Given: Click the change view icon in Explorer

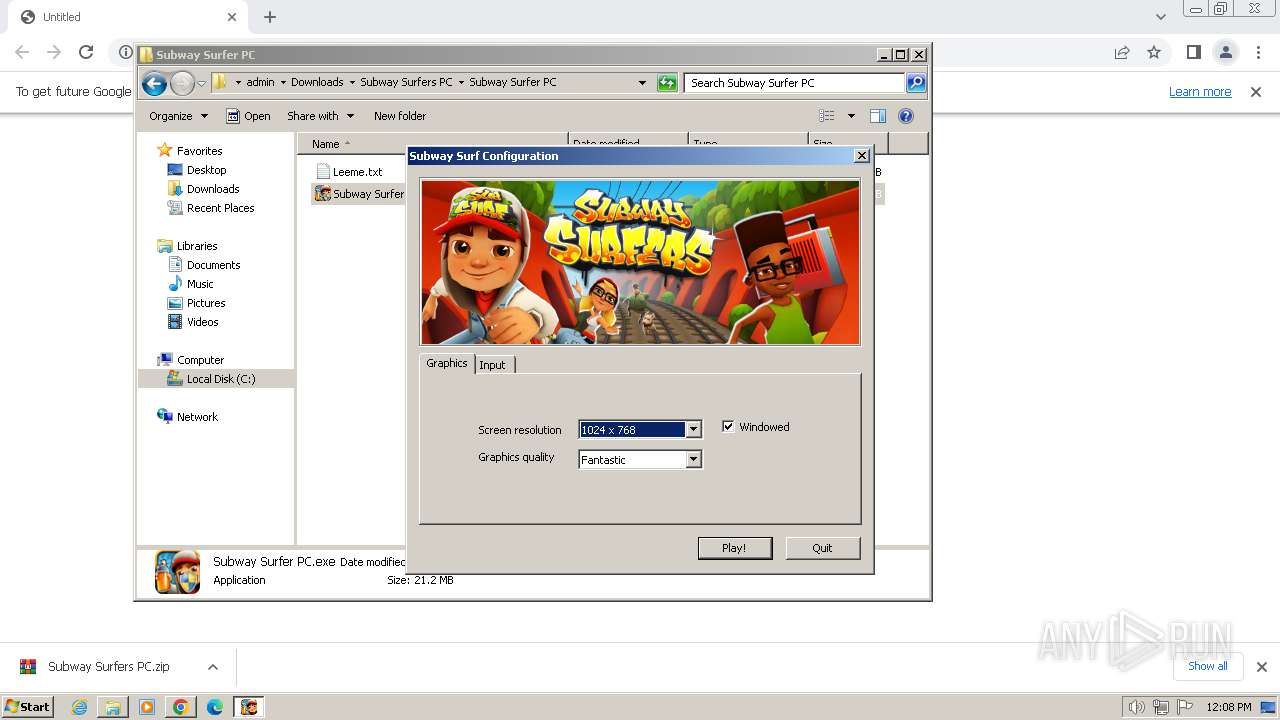Looking at the screenshot, I should pyautogui.click(x=827, y=116).
